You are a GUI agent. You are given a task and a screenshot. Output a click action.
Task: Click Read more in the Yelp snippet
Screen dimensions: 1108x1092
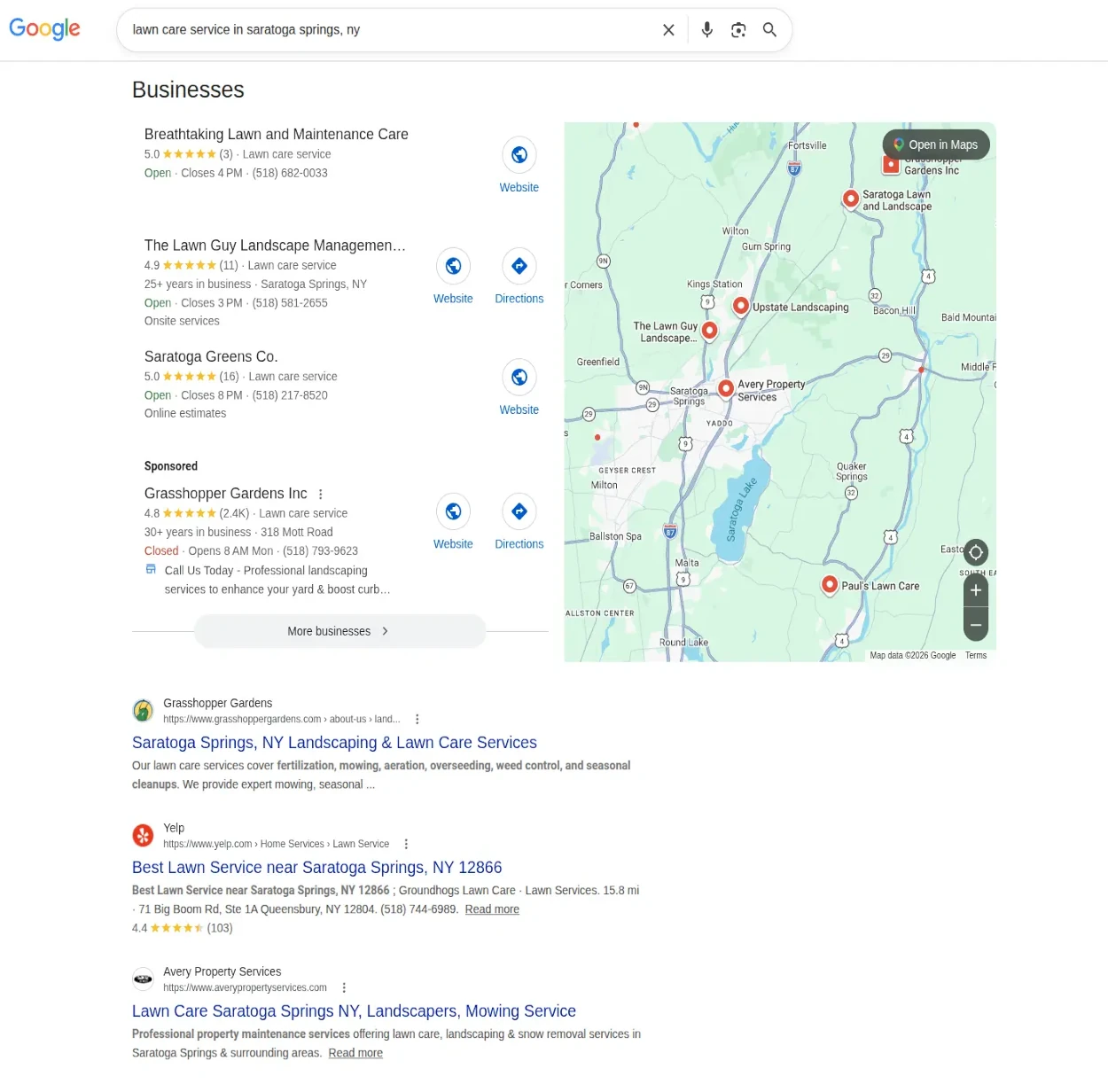point(492,909)
